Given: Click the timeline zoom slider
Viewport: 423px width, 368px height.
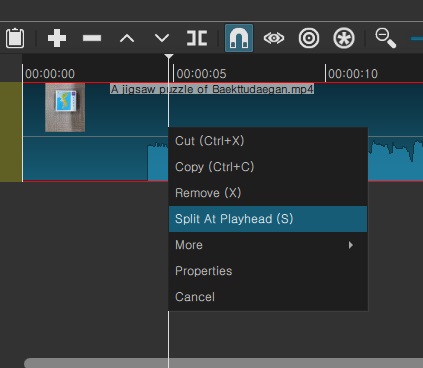Looking at the screenshot, I should tap(417, 39).
